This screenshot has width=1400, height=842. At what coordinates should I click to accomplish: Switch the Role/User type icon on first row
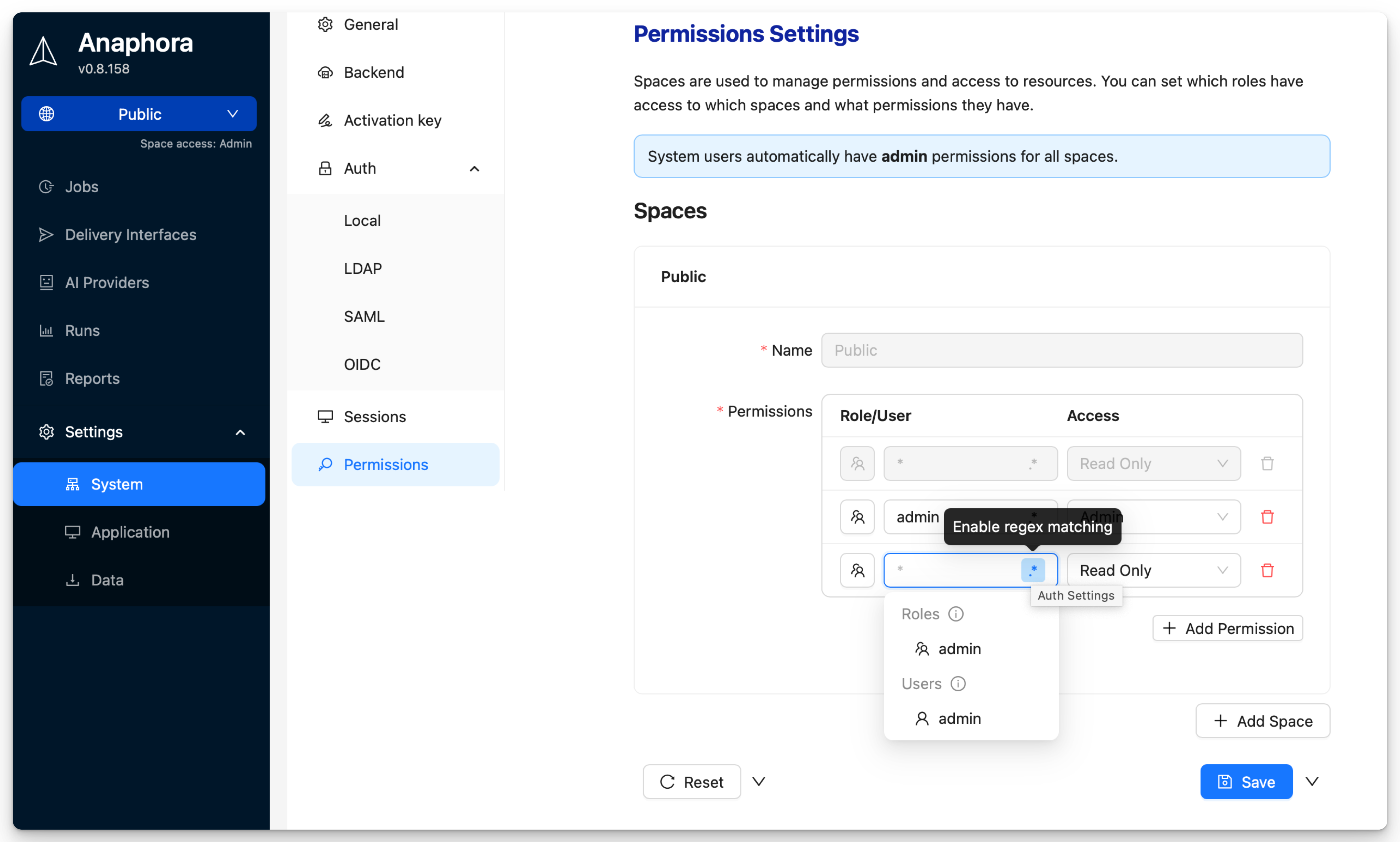857,464
